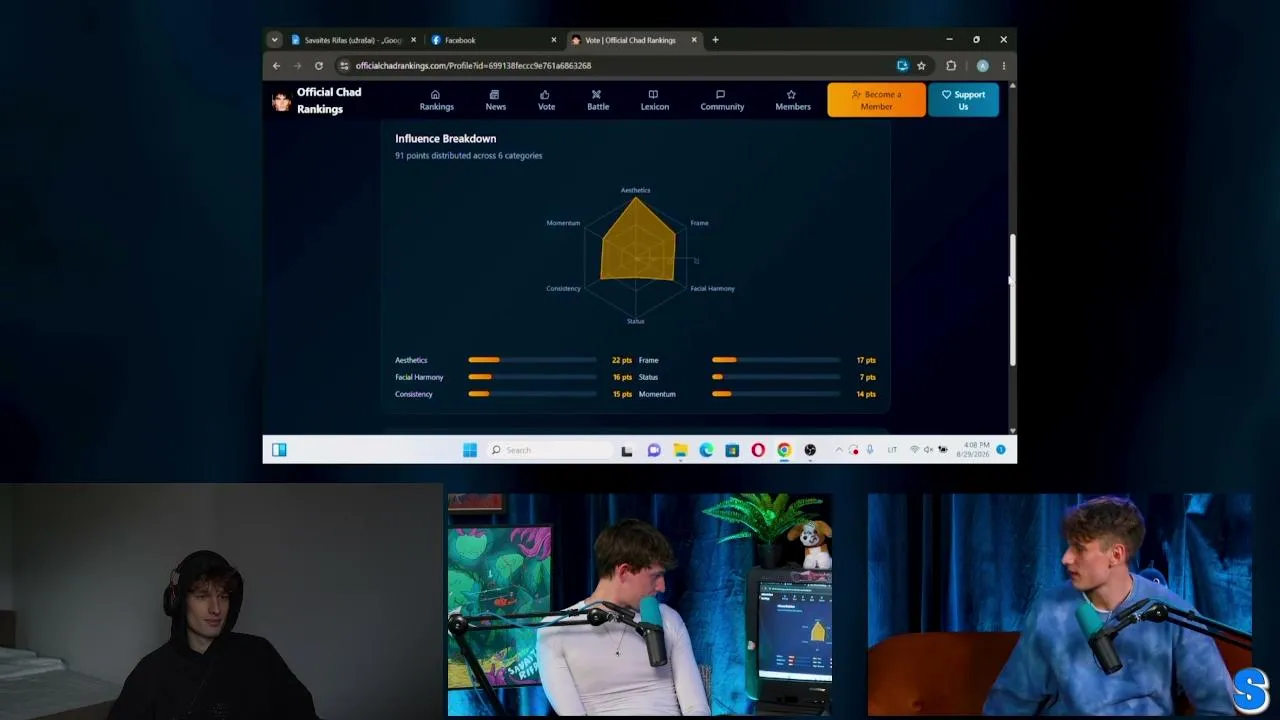
Task: Reload the current page
Action: point(318,66)
